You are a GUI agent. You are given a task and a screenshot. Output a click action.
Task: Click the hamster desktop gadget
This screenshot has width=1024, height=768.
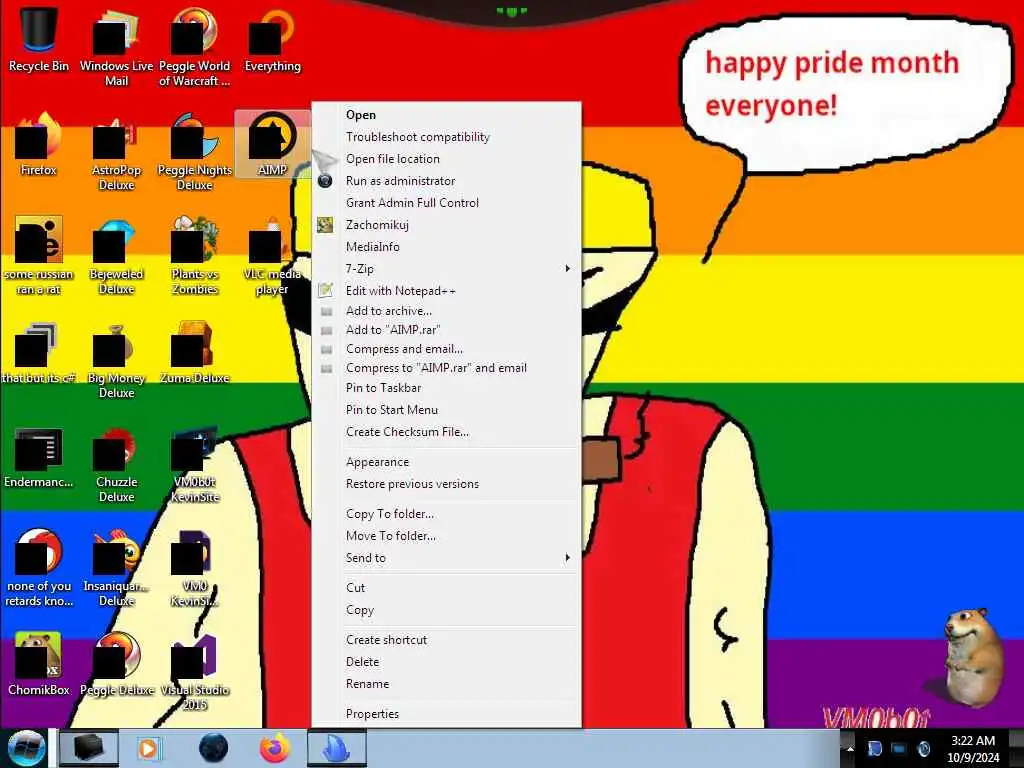pyautogui.click(x=973, y=656)
